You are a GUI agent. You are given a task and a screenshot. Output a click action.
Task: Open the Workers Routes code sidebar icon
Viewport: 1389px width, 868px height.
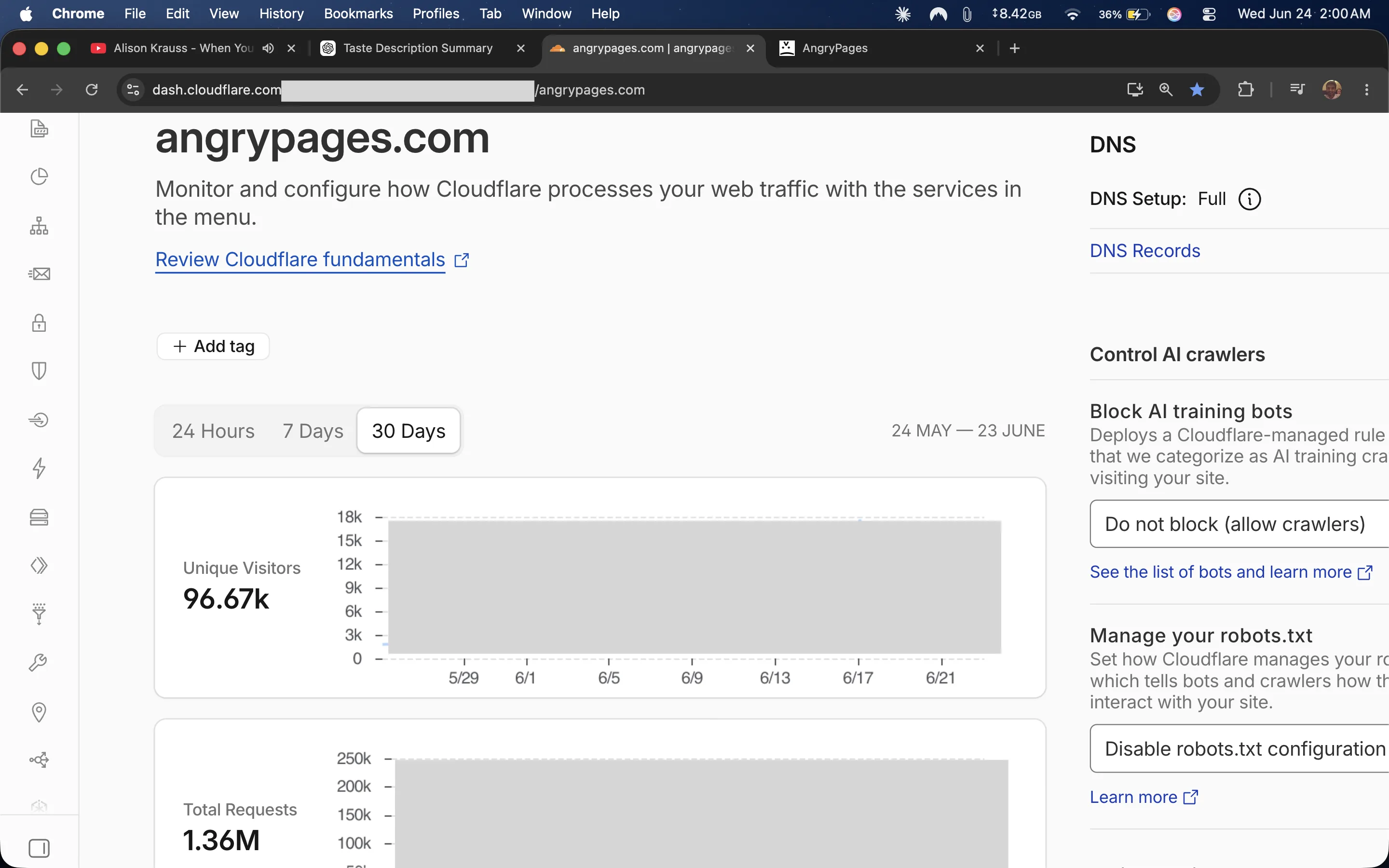pos(39,566)
